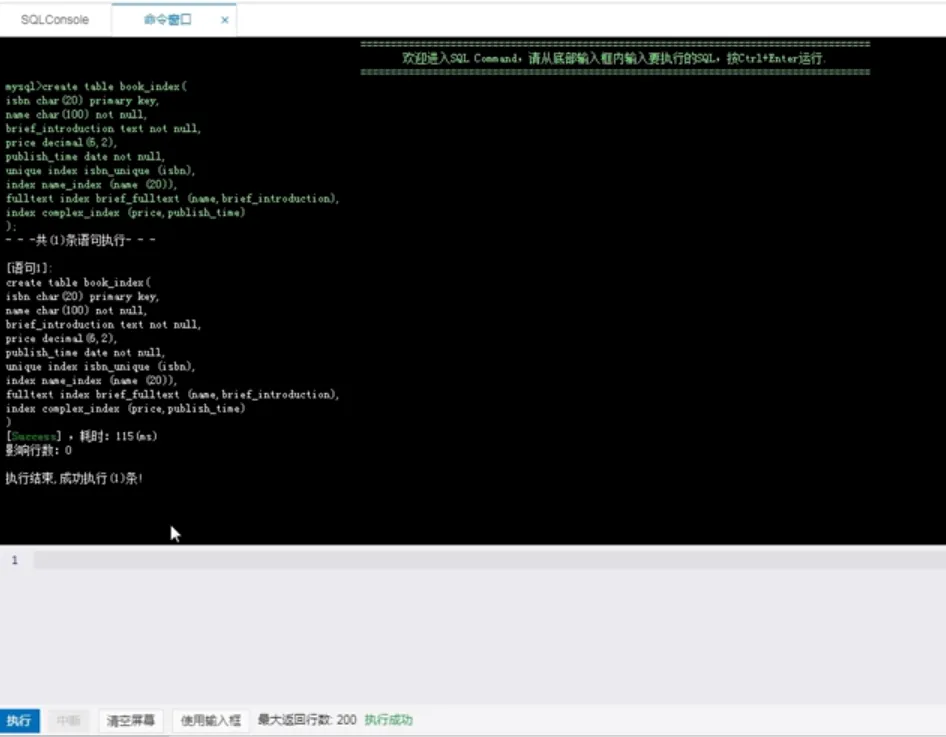
Task: Click line number 1 in the input gutter
Action: [x=14, y=560]
